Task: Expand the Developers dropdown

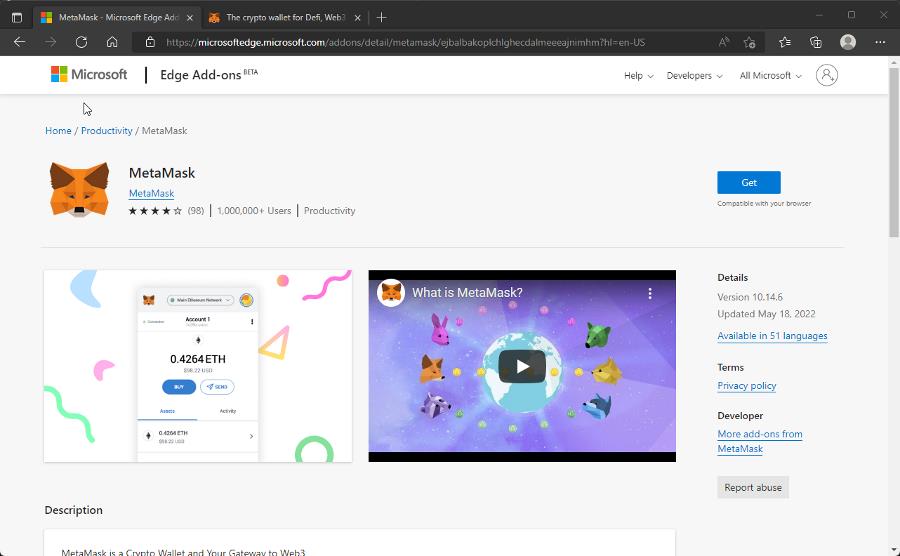Action: click(x=694, y=76)
